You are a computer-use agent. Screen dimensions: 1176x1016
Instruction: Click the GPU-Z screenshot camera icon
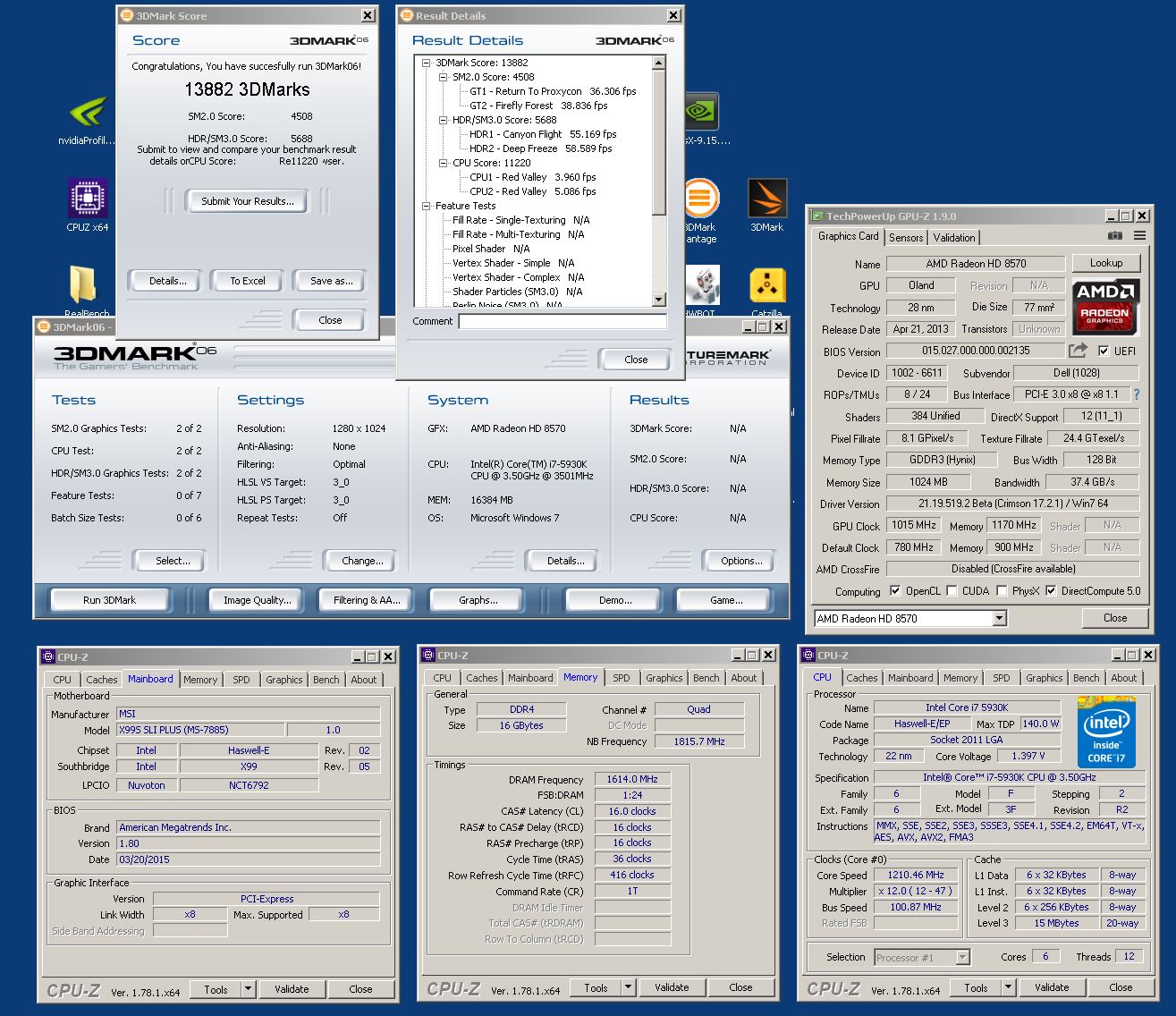point(1114,236)
